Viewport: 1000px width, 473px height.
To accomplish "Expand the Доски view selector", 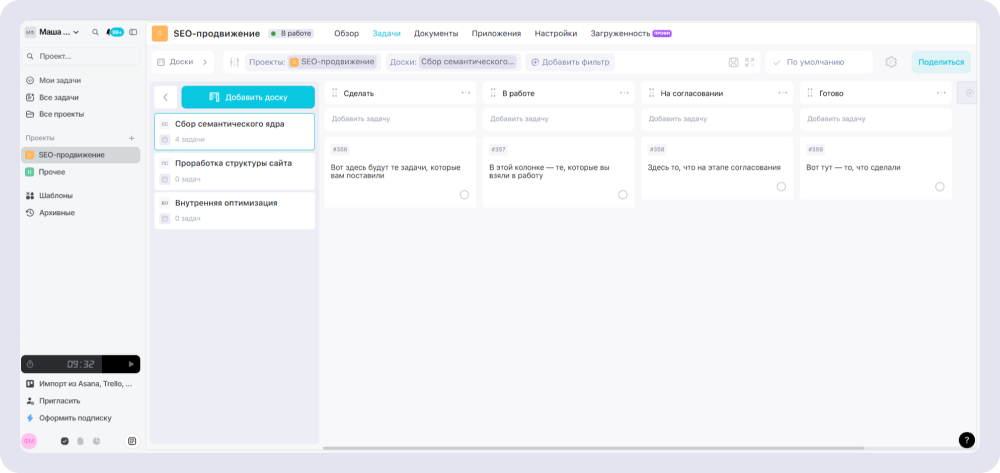I will pos(183,62).
